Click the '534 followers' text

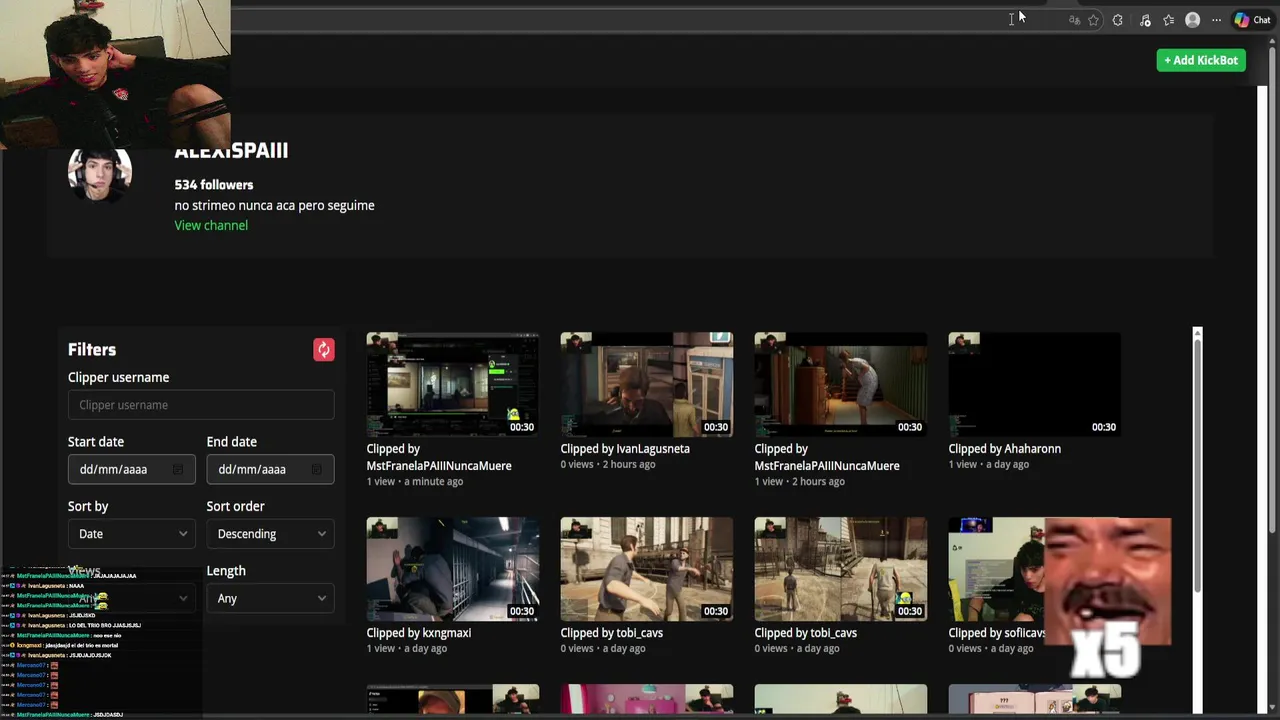[x=214, y=185]
